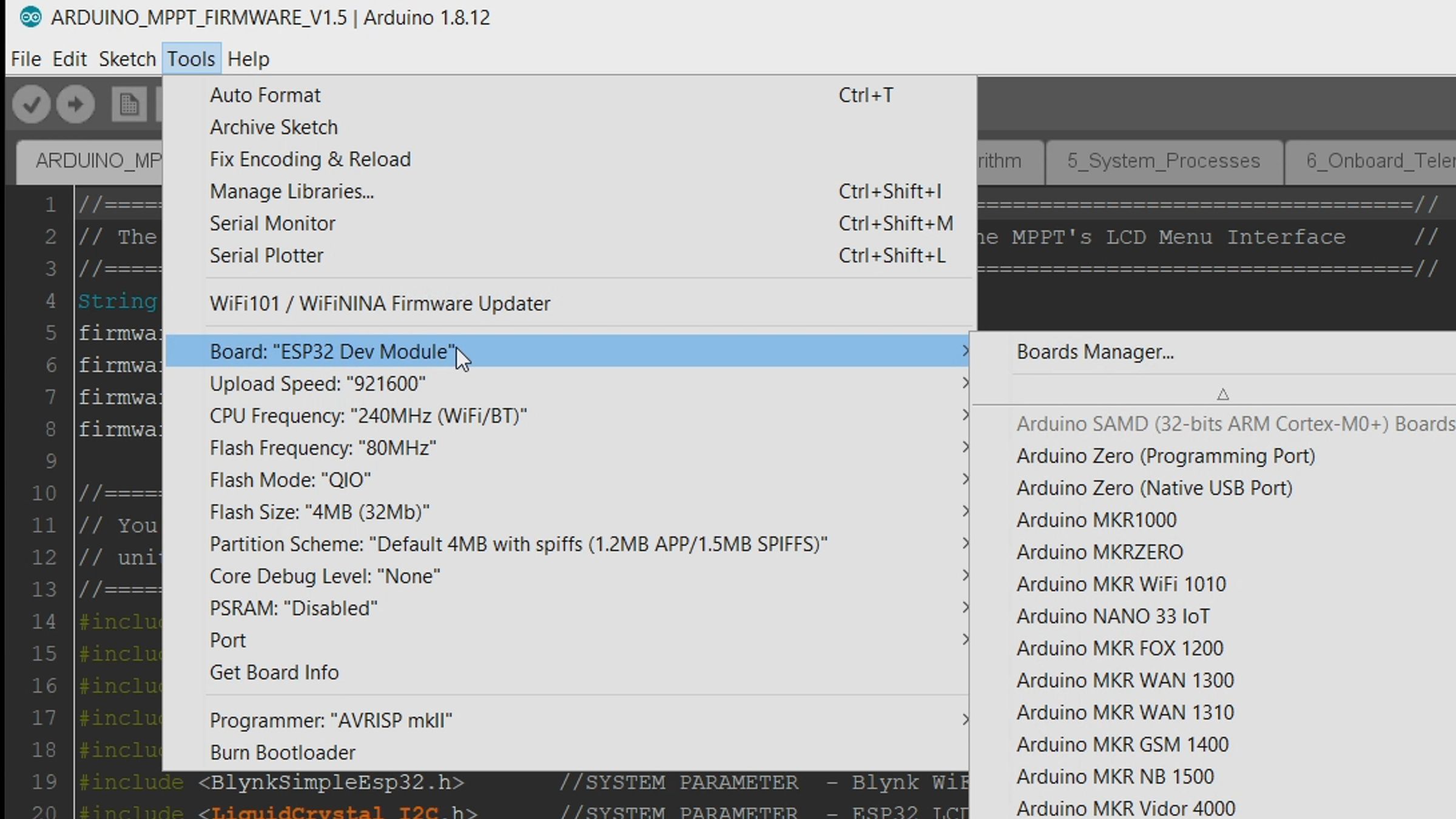Click line number 10 in gutter
Screen dimensions: 1456x819
click(x=44, y=494)
